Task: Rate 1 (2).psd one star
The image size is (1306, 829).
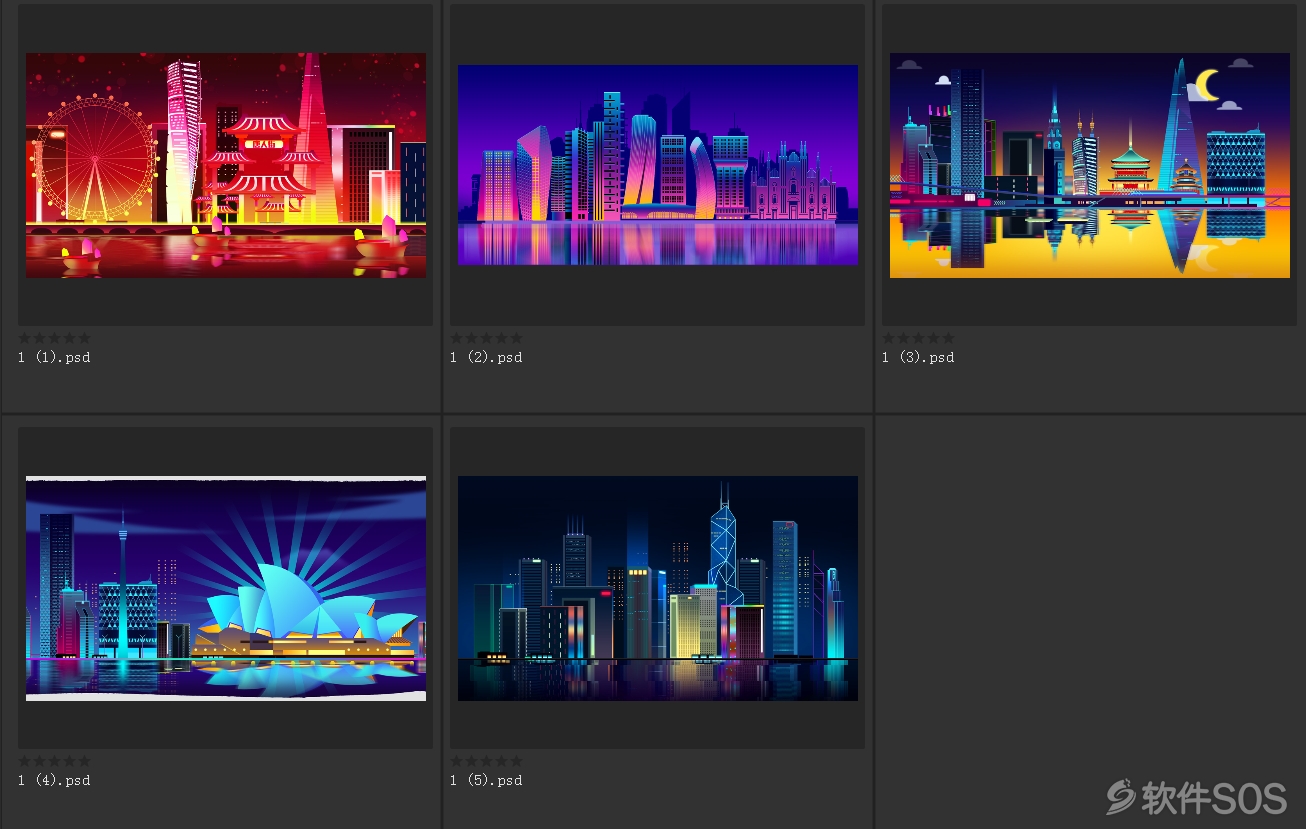Action: 457,338
